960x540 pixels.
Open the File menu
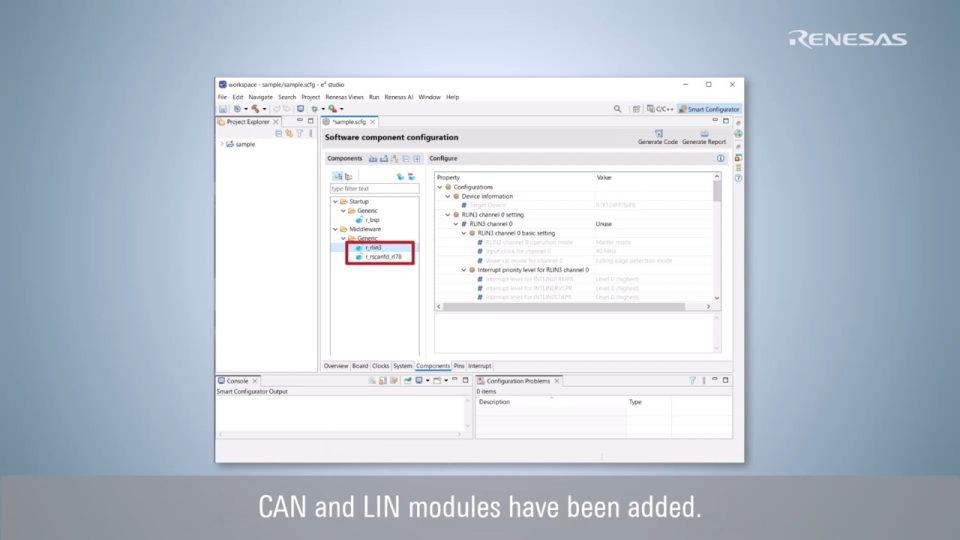pyautogui.click(x=222, y=97)
